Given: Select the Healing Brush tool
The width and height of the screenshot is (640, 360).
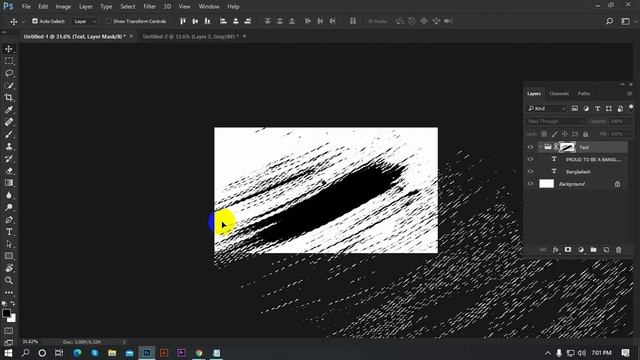Looking at the screenshot, I should coord(9,122).
